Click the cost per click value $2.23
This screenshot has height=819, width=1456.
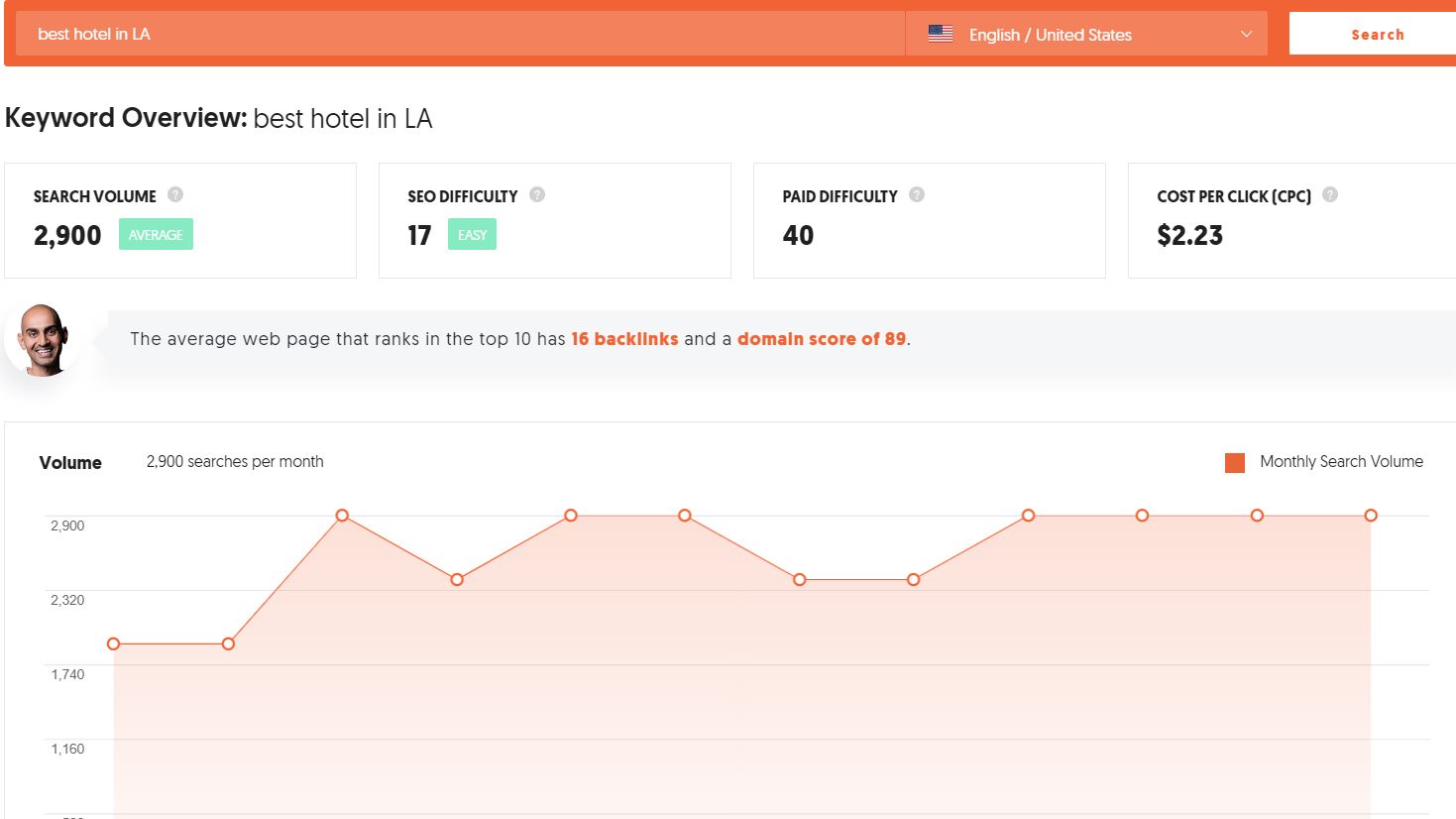coord(1189,236)
